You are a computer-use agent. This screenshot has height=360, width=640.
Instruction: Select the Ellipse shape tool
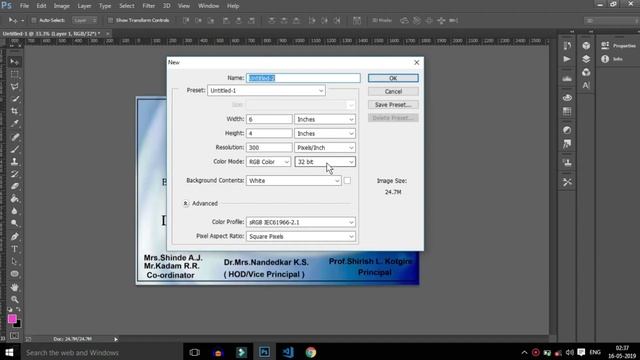[14, 273]
